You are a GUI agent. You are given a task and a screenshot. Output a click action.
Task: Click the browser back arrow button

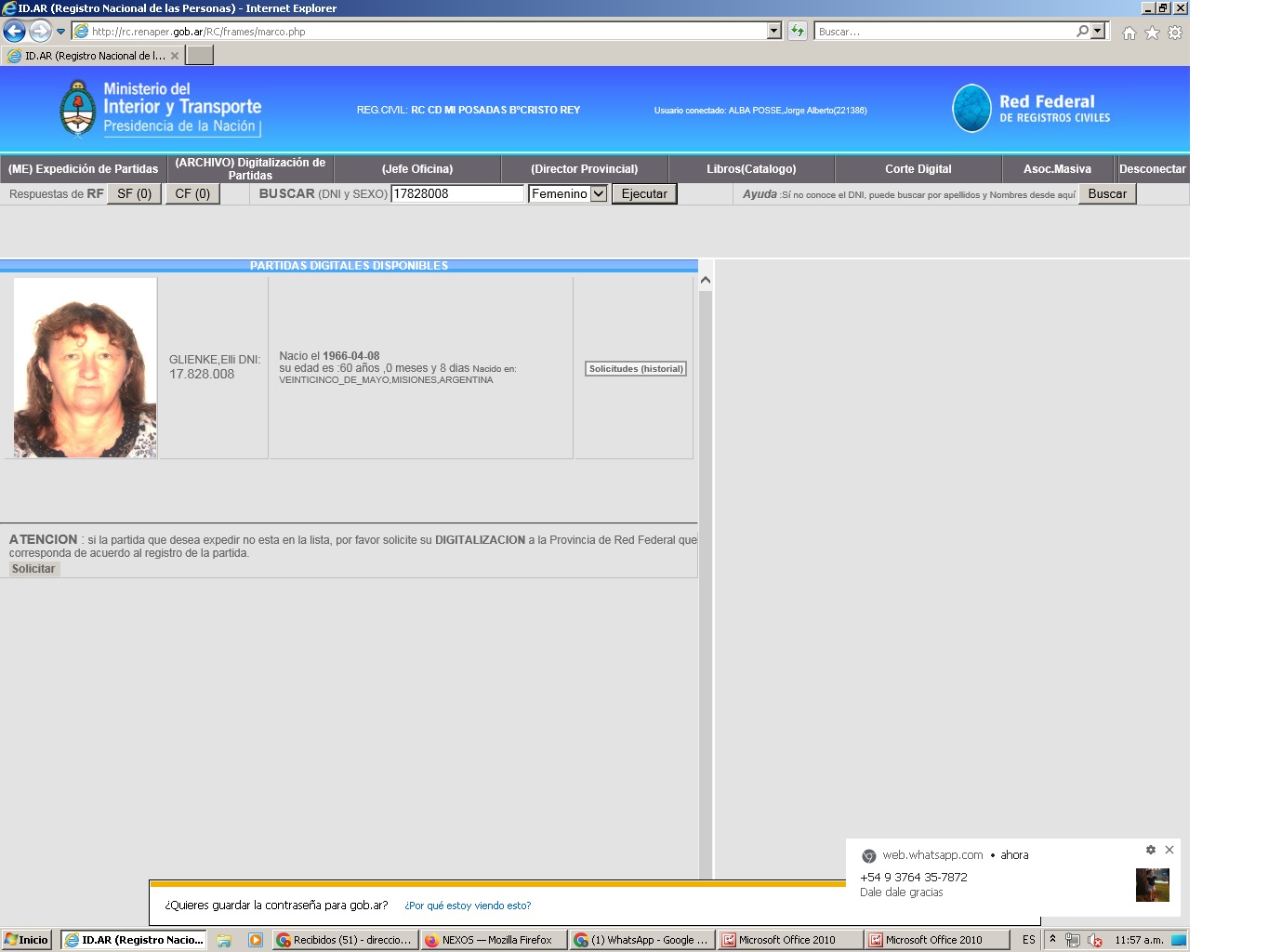pyautogui.click(x=15, y=32)
